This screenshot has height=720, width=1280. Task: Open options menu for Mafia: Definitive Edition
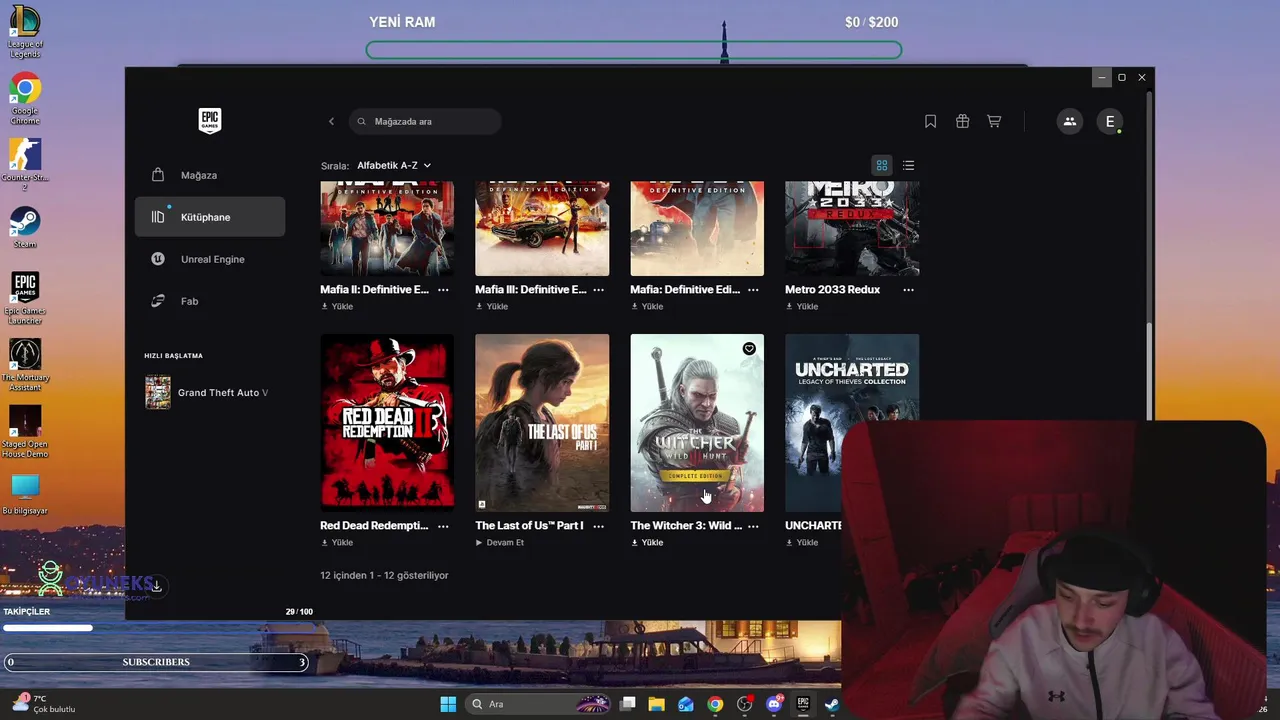(x=753, y=290)
